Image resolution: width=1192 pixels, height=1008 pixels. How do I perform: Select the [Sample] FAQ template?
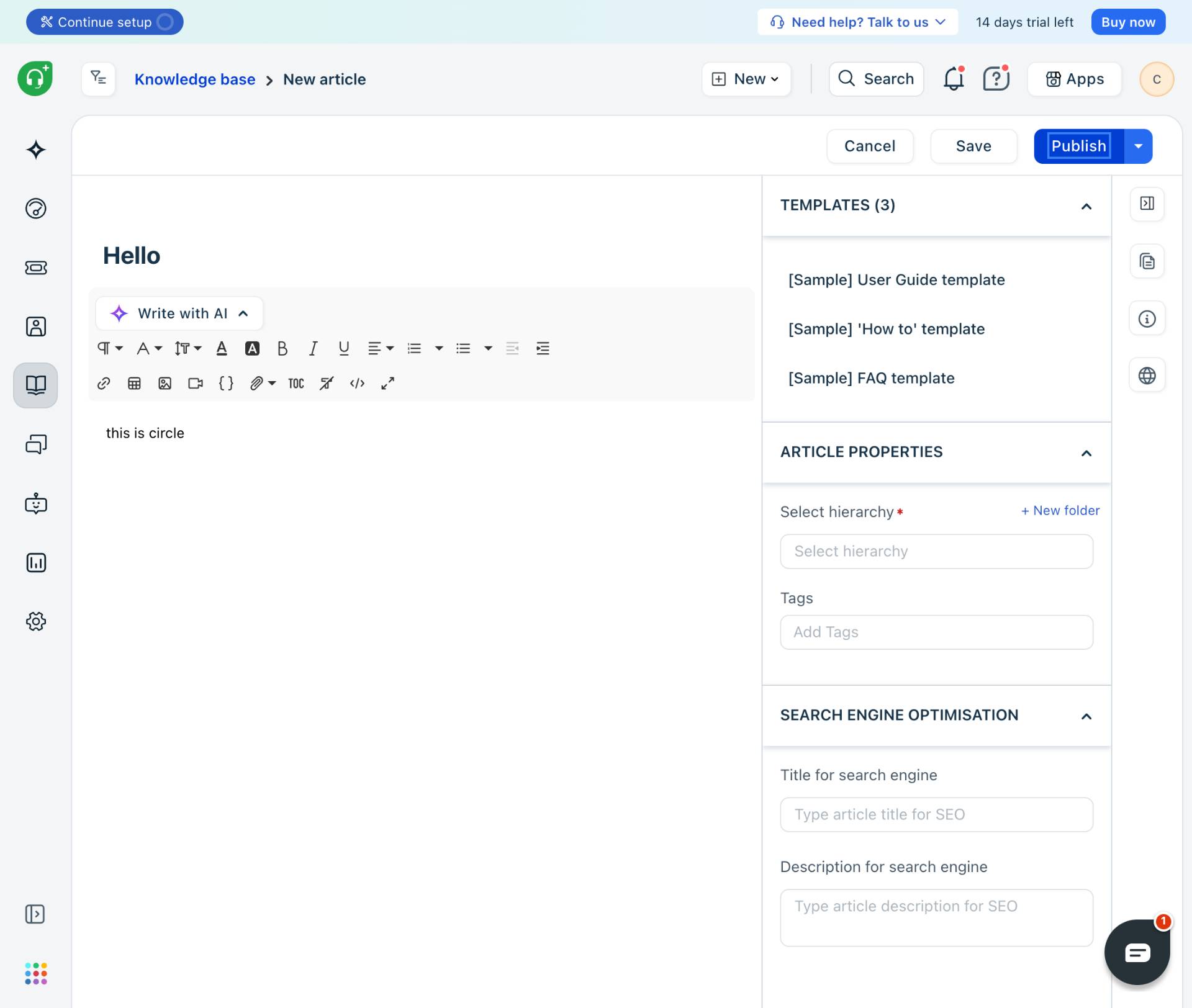click(x=872, y=378)
